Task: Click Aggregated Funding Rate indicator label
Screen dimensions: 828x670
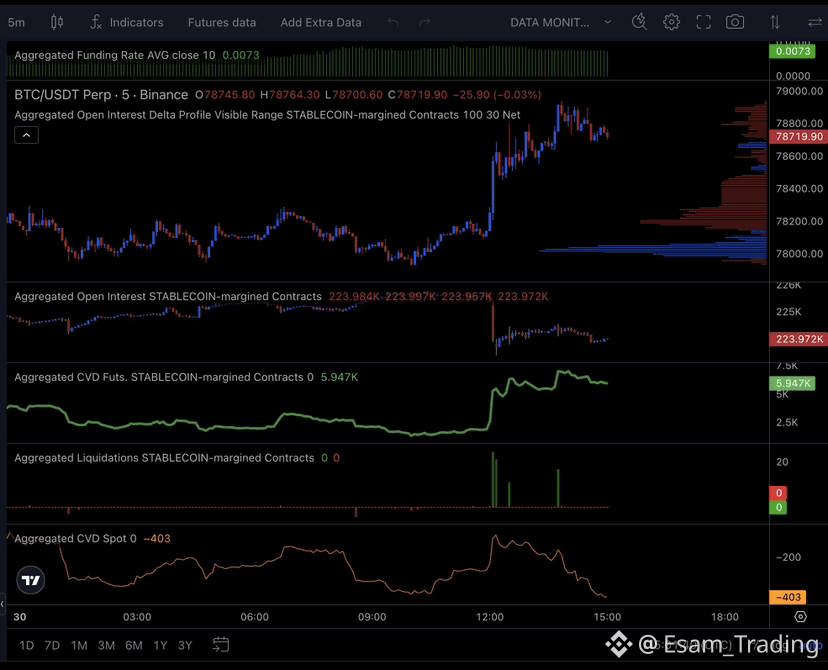Action: [x=115, y=55]
